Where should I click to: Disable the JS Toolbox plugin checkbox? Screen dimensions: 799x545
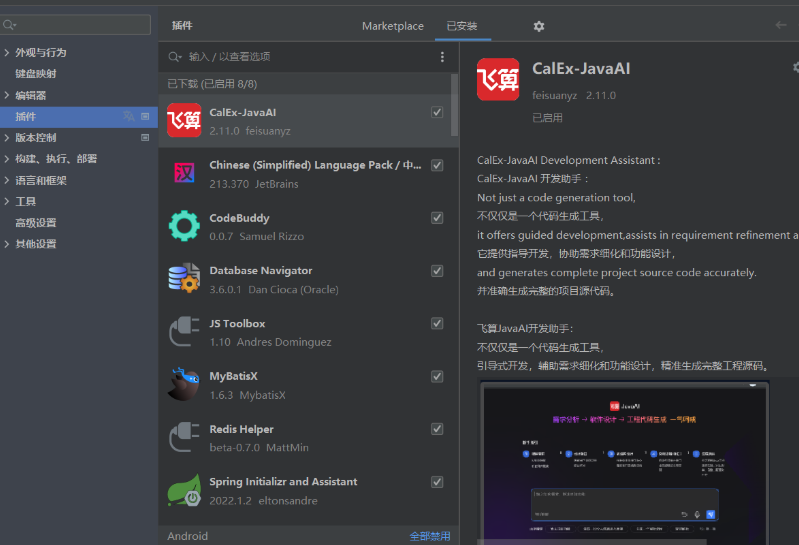(x=437, y=323)
